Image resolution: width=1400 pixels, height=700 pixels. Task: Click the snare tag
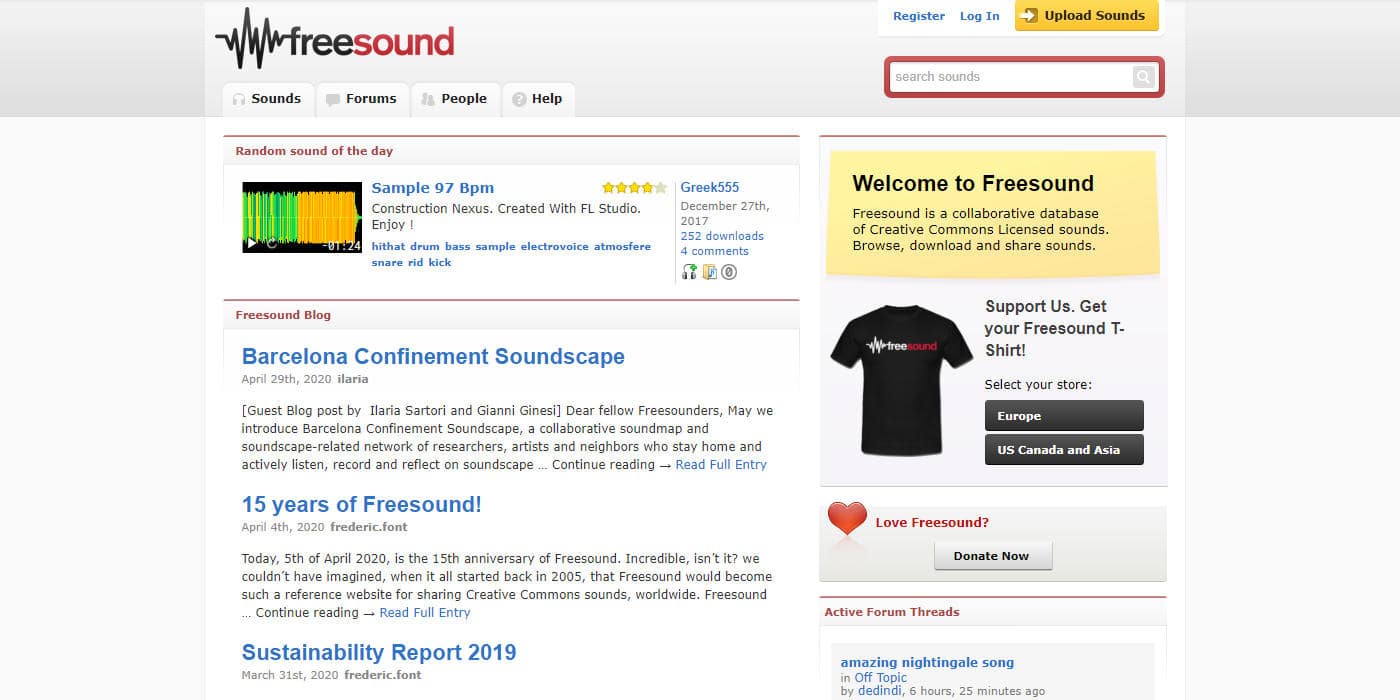[387, 262]
